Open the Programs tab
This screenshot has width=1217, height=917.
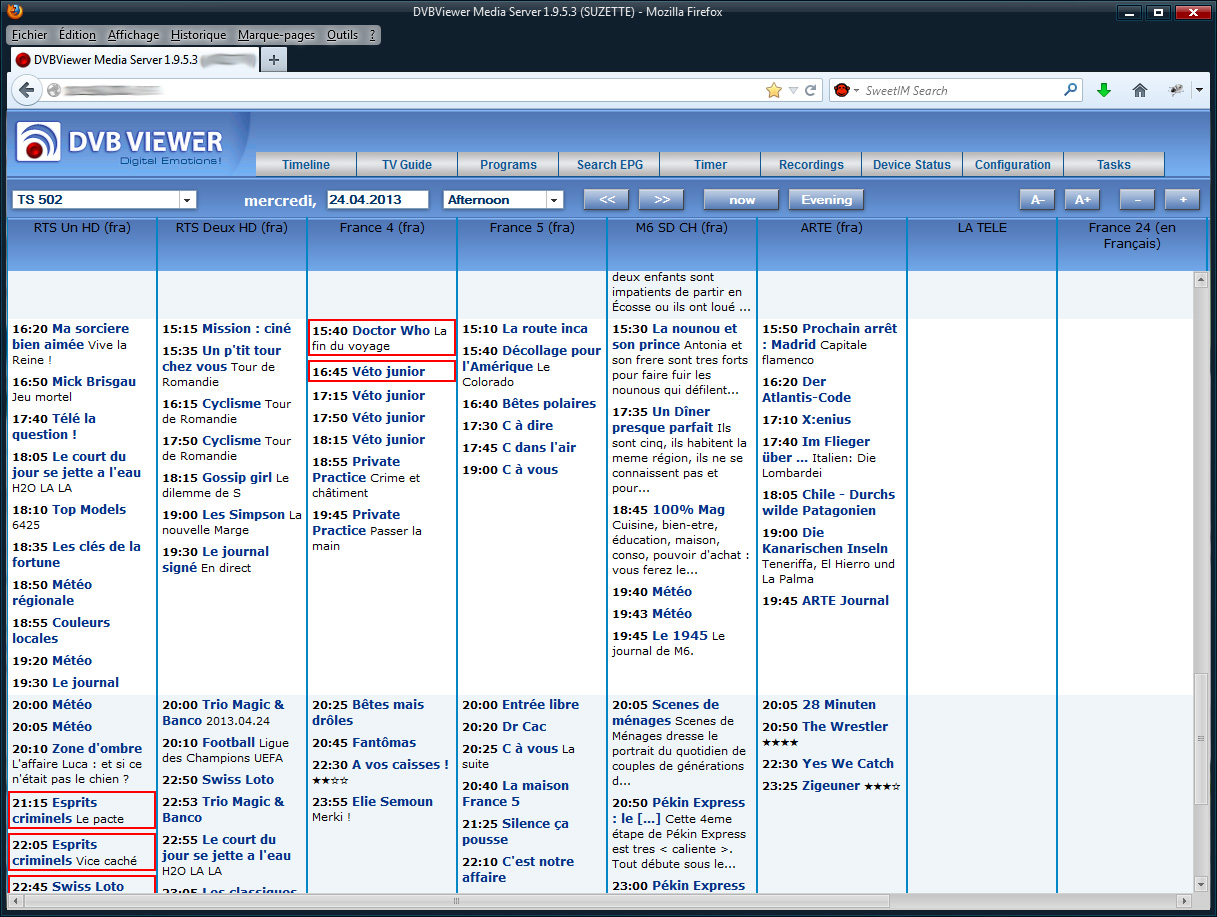(x=508, y=164)
